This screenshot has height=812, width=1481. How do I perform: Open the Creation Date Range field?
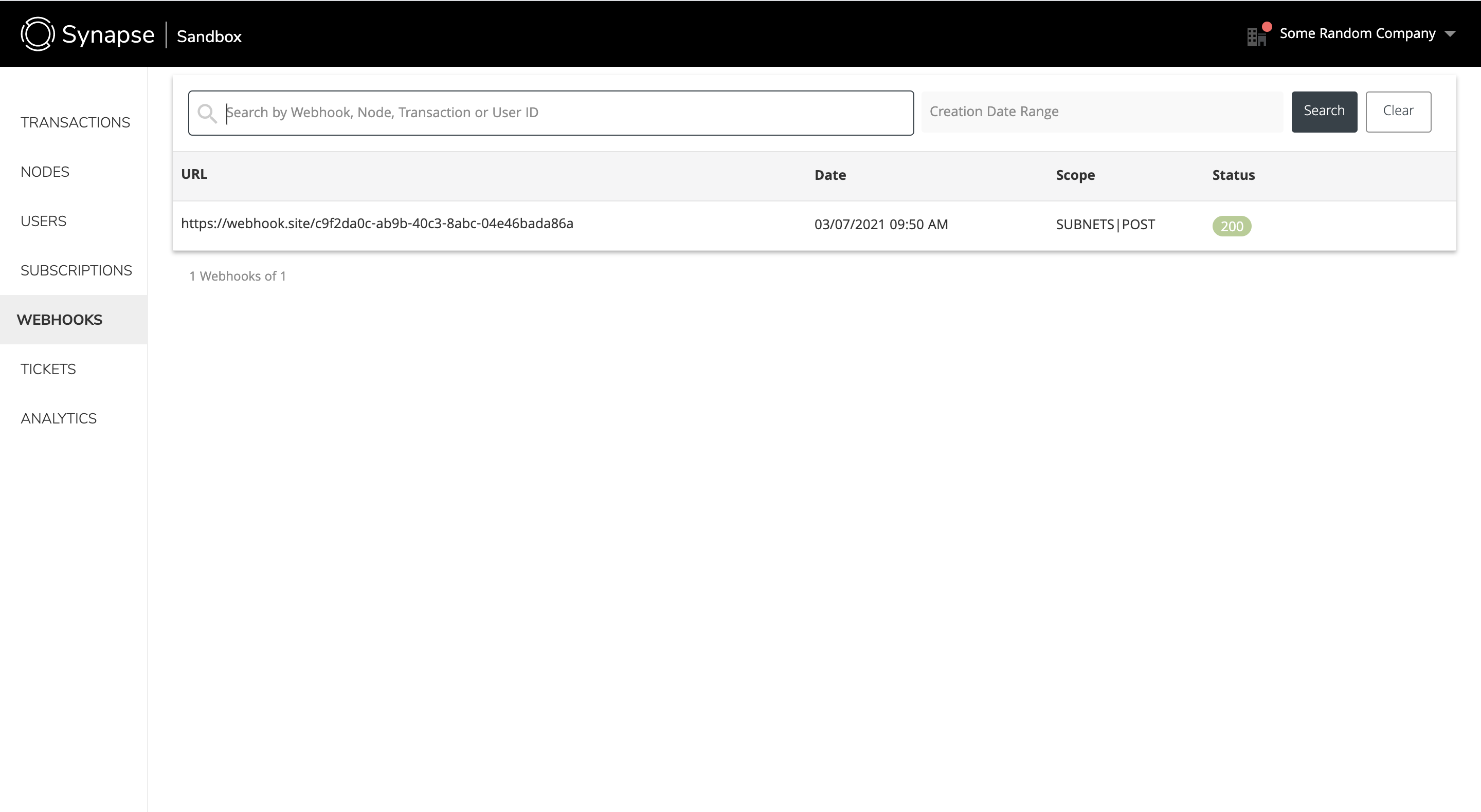1102,112
